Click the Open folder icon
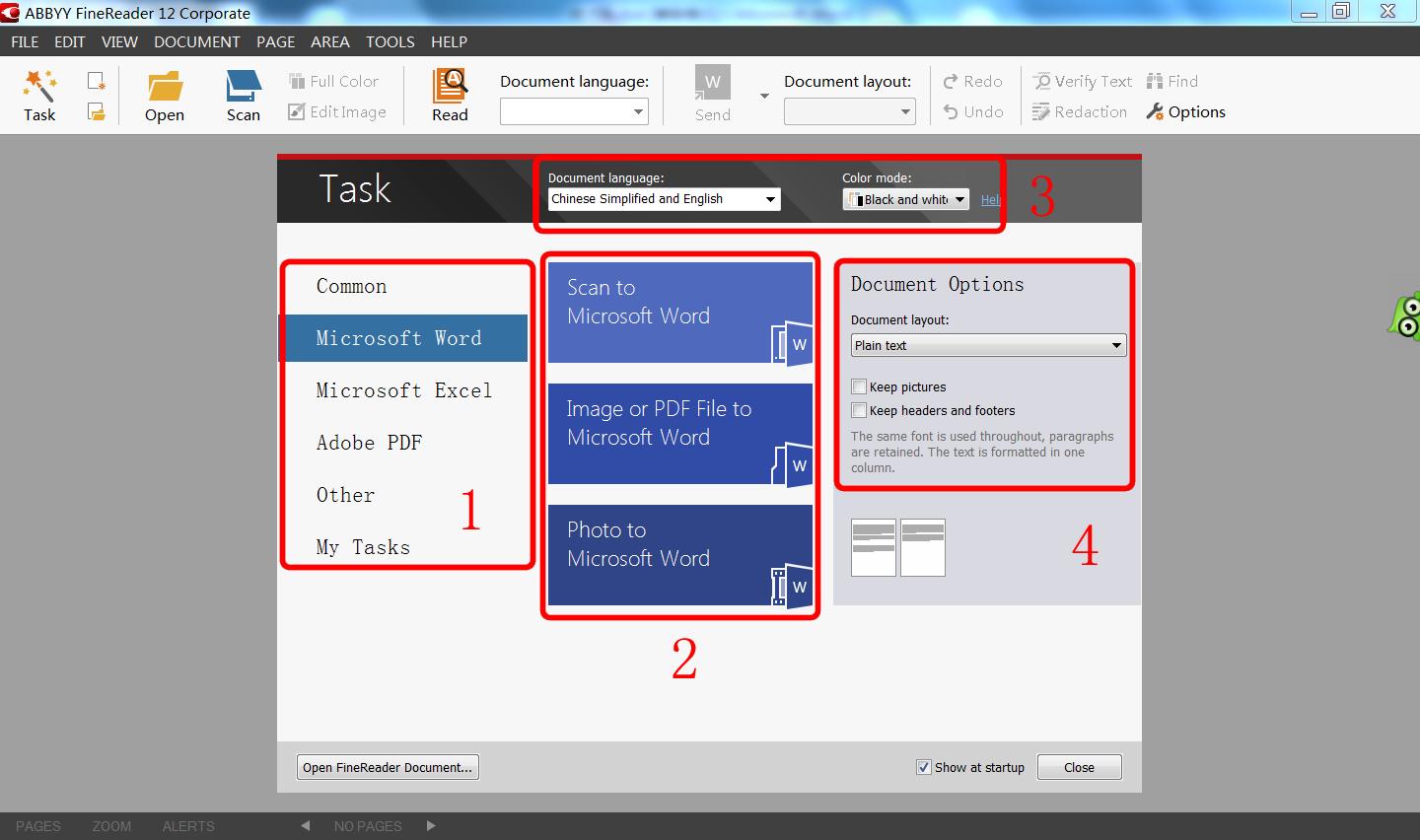This screenshot has width=1420, height=840. point(165,95)
